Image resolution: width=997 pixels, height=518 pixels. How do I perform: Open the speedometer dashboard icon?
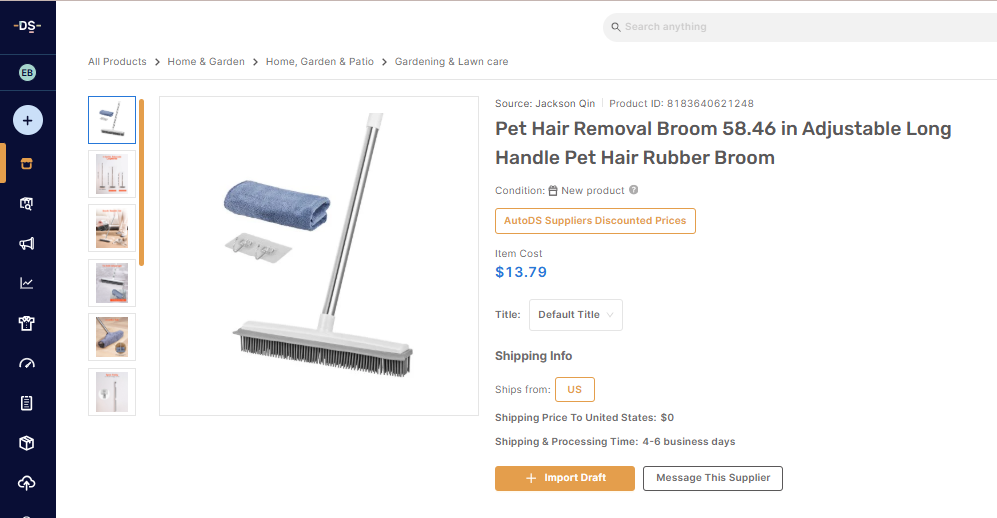27,363
